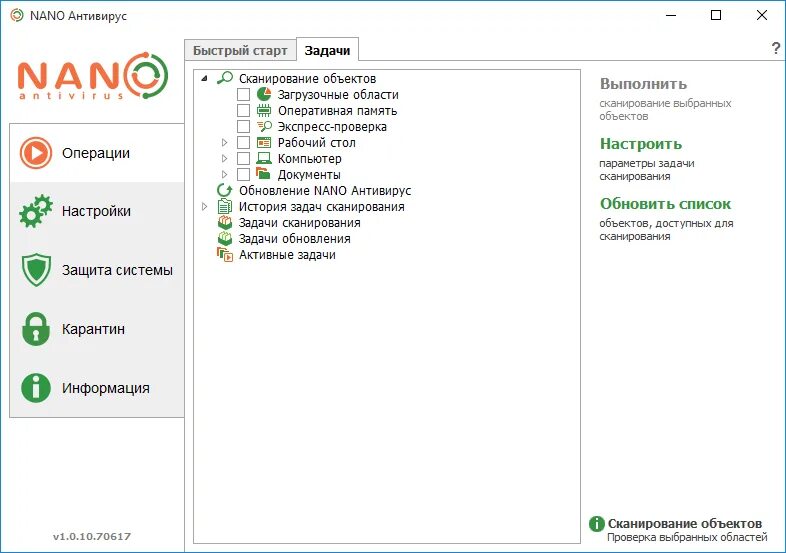Click the Документы folder icon
786x553 pixels.
pyautogui.click(x=263, y=173)
